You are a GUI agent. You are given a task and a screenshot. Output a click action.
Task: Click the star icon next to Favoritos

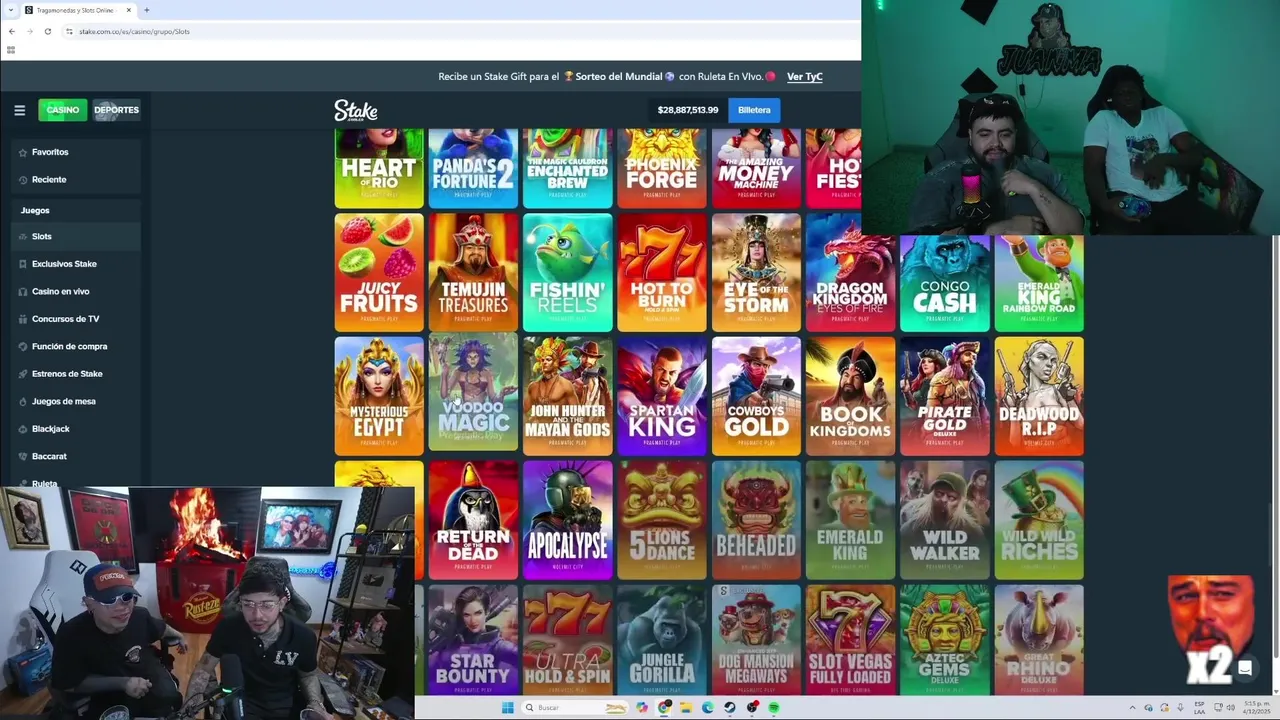point(23,152)
